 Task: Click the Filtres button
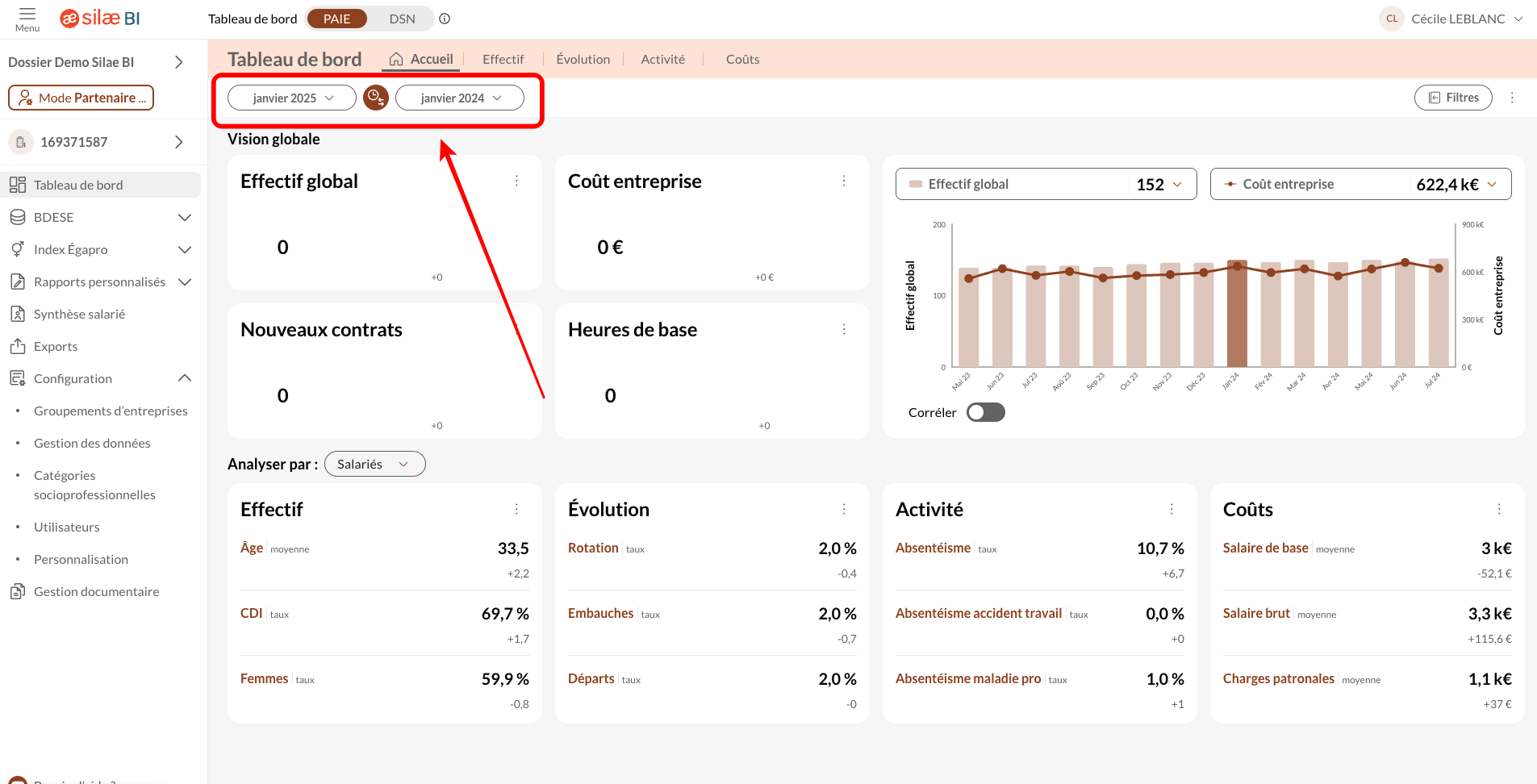pyautogui.click(x=1453, y=98)
